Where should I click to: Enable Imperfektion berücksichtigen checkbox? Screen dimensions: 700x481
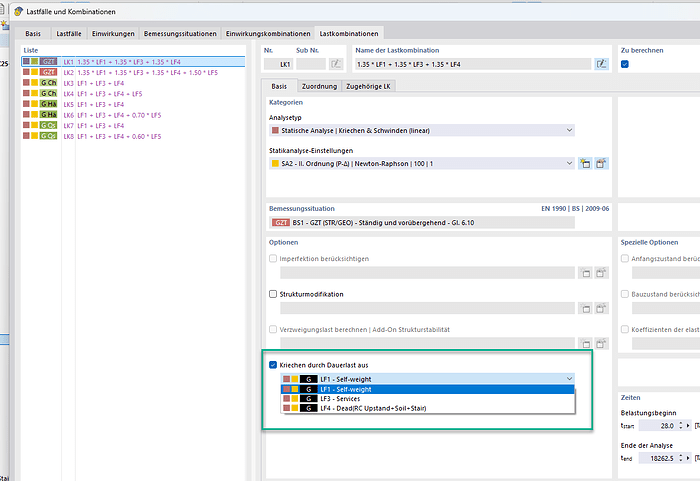pos(273,259)
